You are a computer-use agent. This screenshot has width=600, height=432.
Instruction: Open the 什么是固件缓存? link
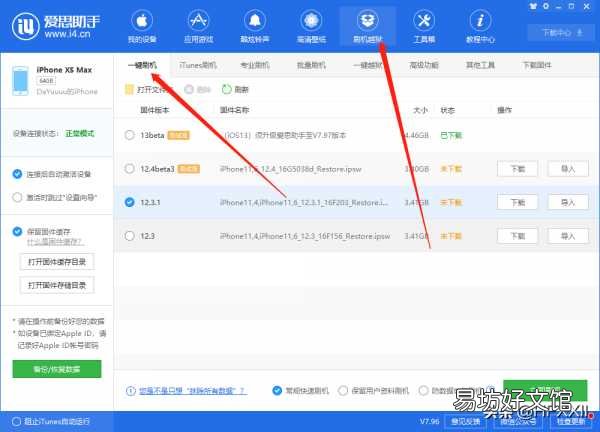coord(55,242)
